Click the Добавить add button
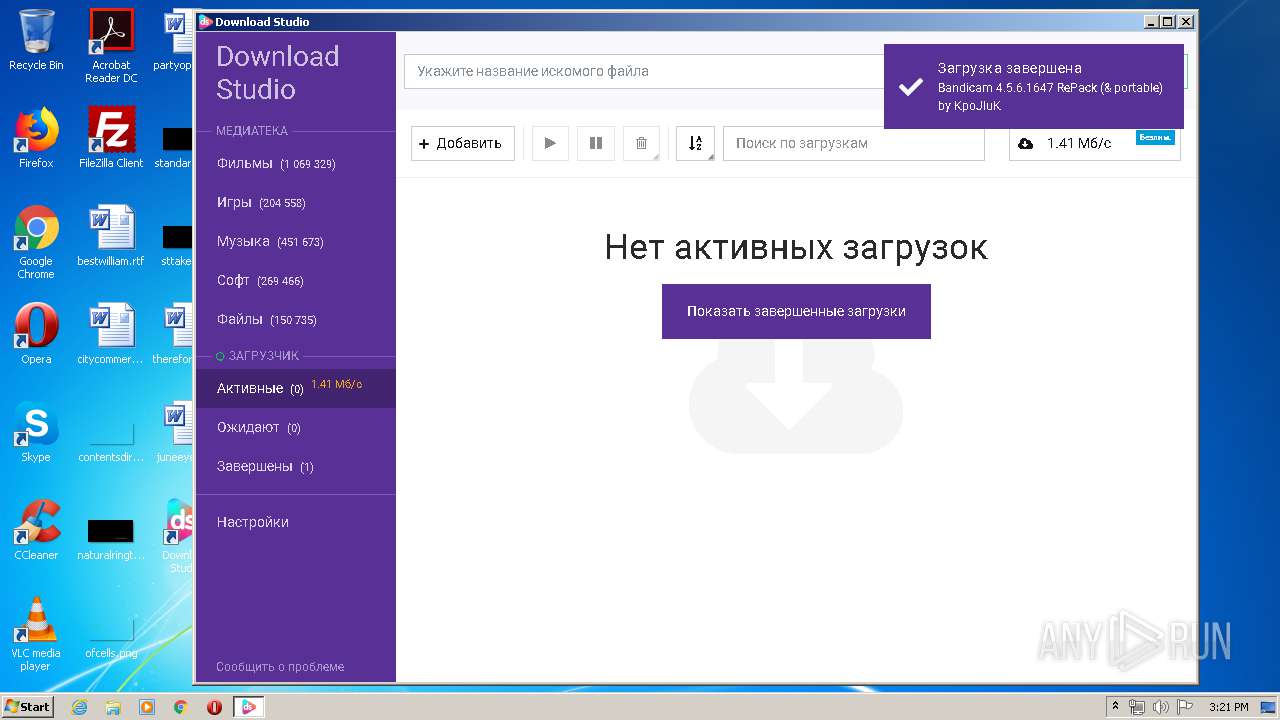This screenshot has height=720, width=1280. point(463,143)
